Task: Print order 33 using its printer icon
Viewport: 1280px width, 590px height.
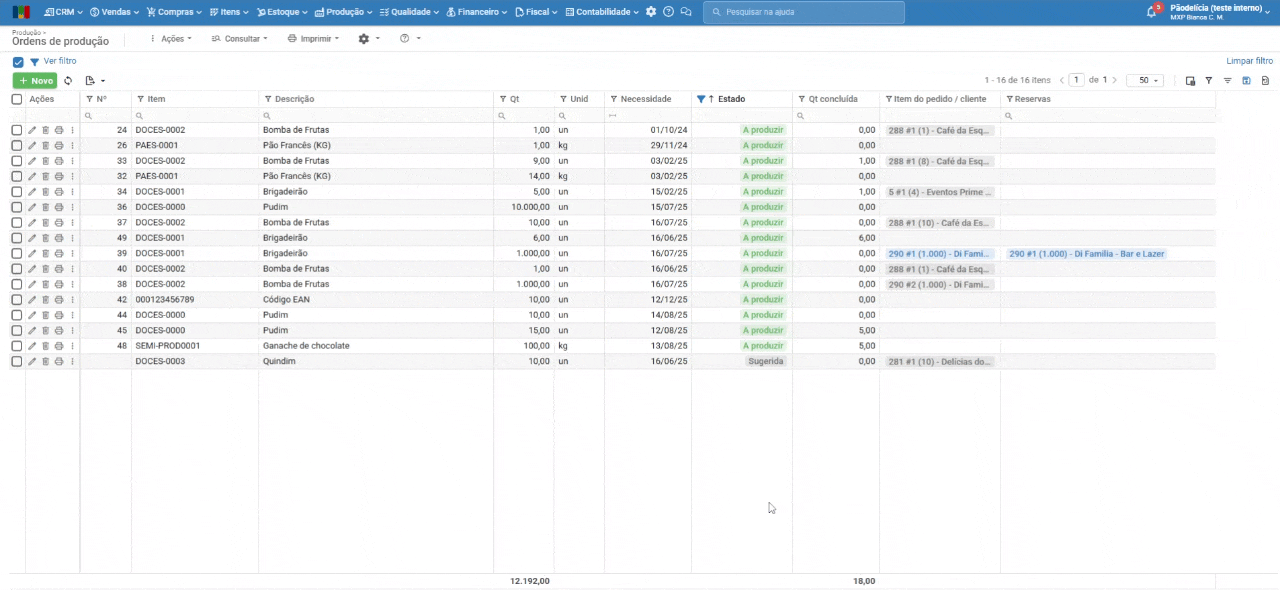Action: [59, 161]
